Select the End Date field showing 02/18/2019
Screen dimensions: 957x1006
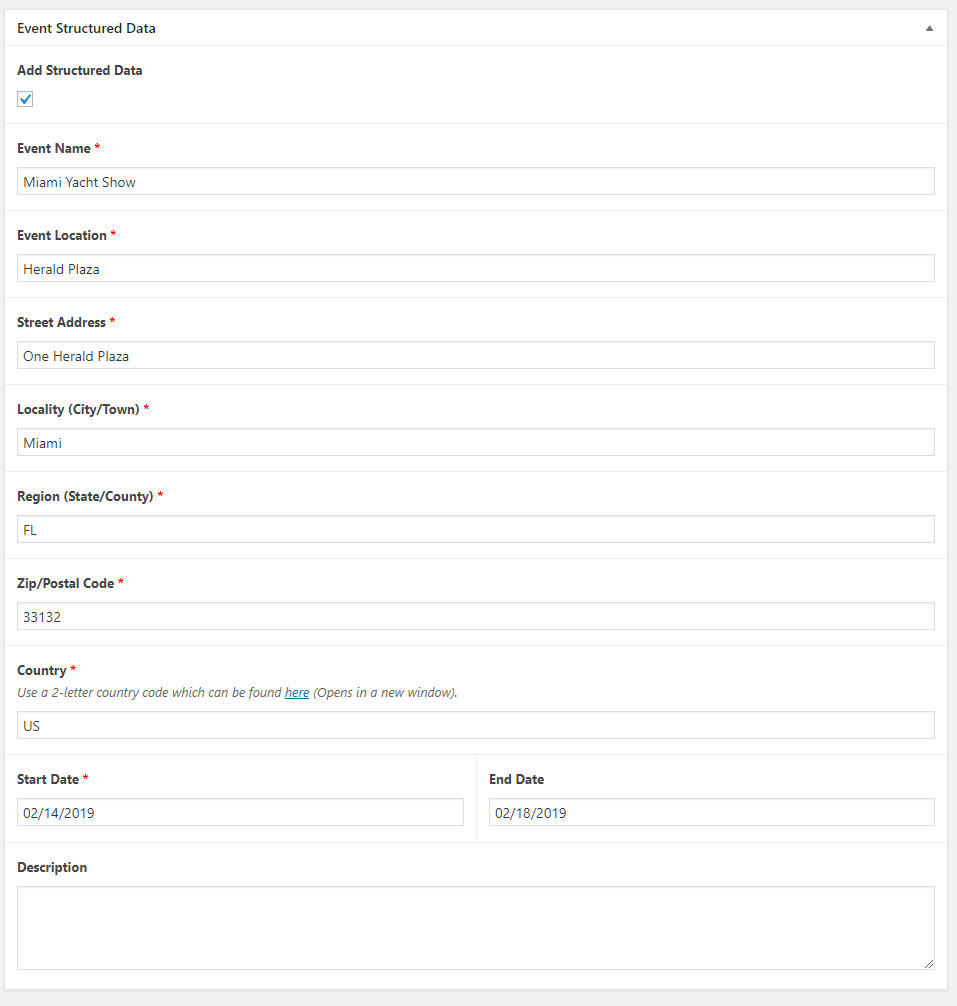(711, 812)
